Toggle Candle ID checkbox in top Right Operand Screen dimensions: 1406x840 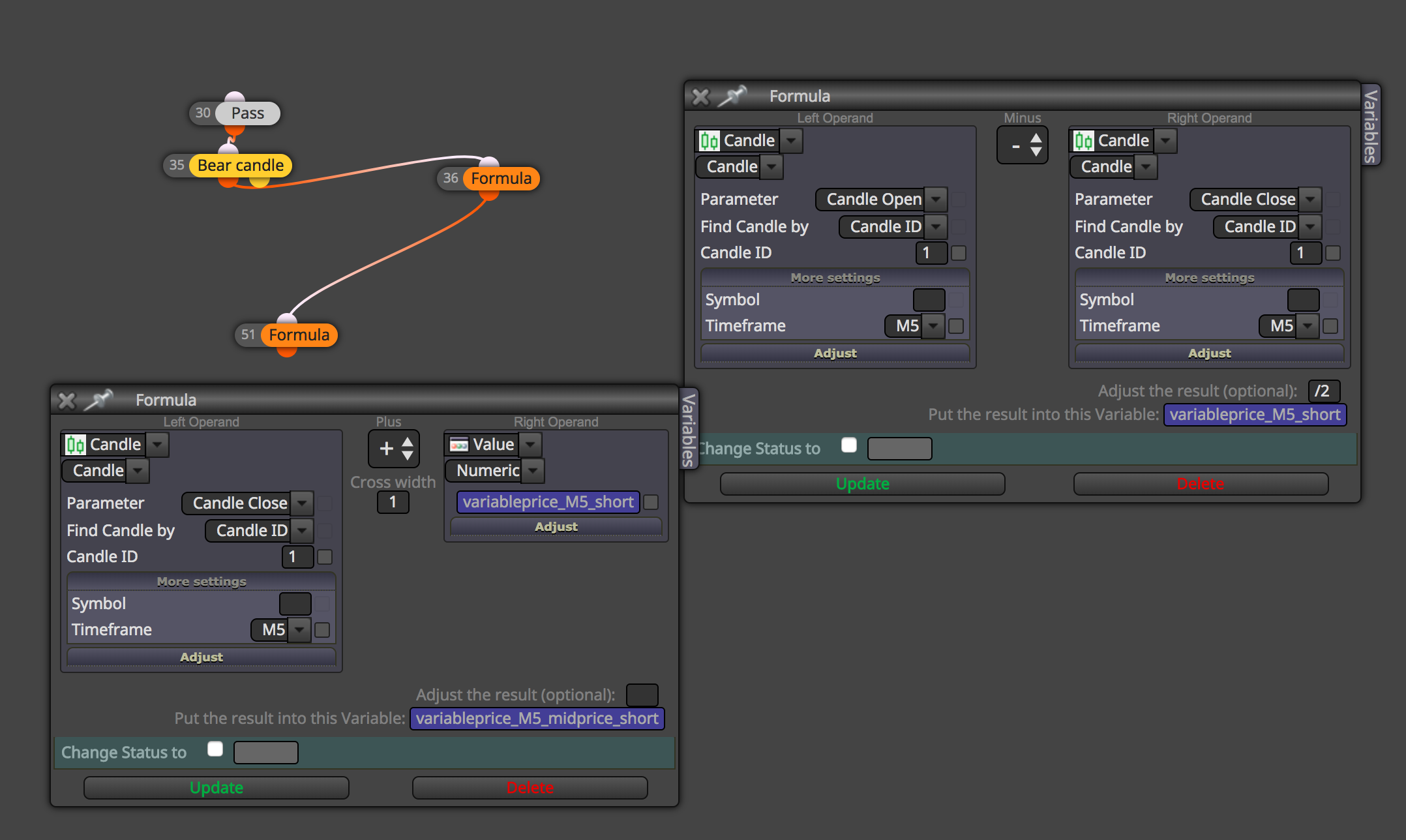coord(1333,253)
